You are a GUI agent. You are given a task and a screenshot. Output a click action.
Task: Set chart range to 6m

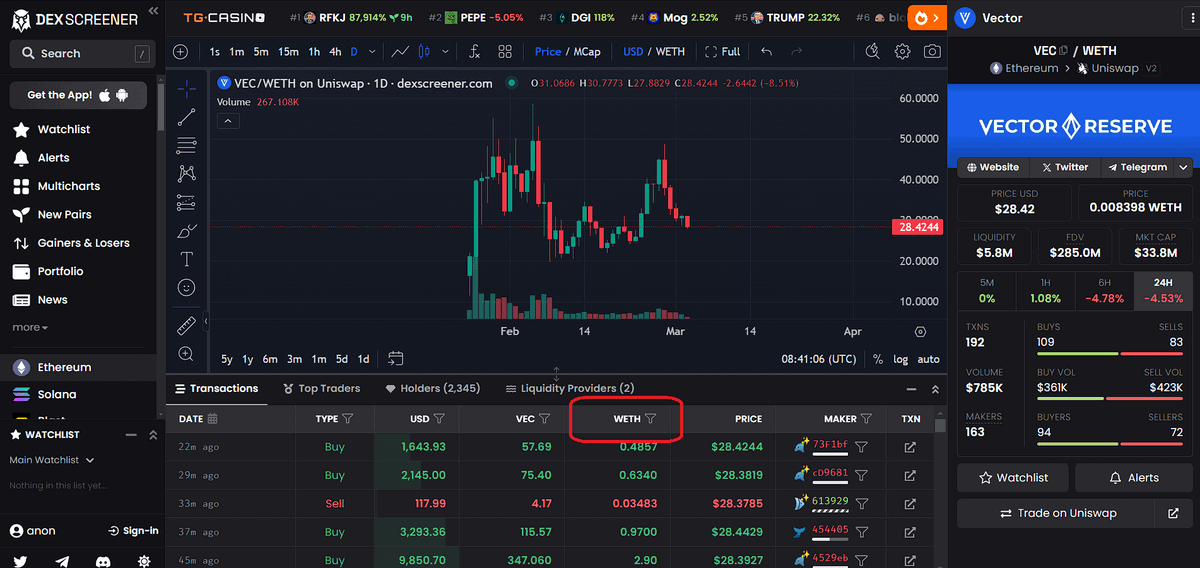pos(270,359)
